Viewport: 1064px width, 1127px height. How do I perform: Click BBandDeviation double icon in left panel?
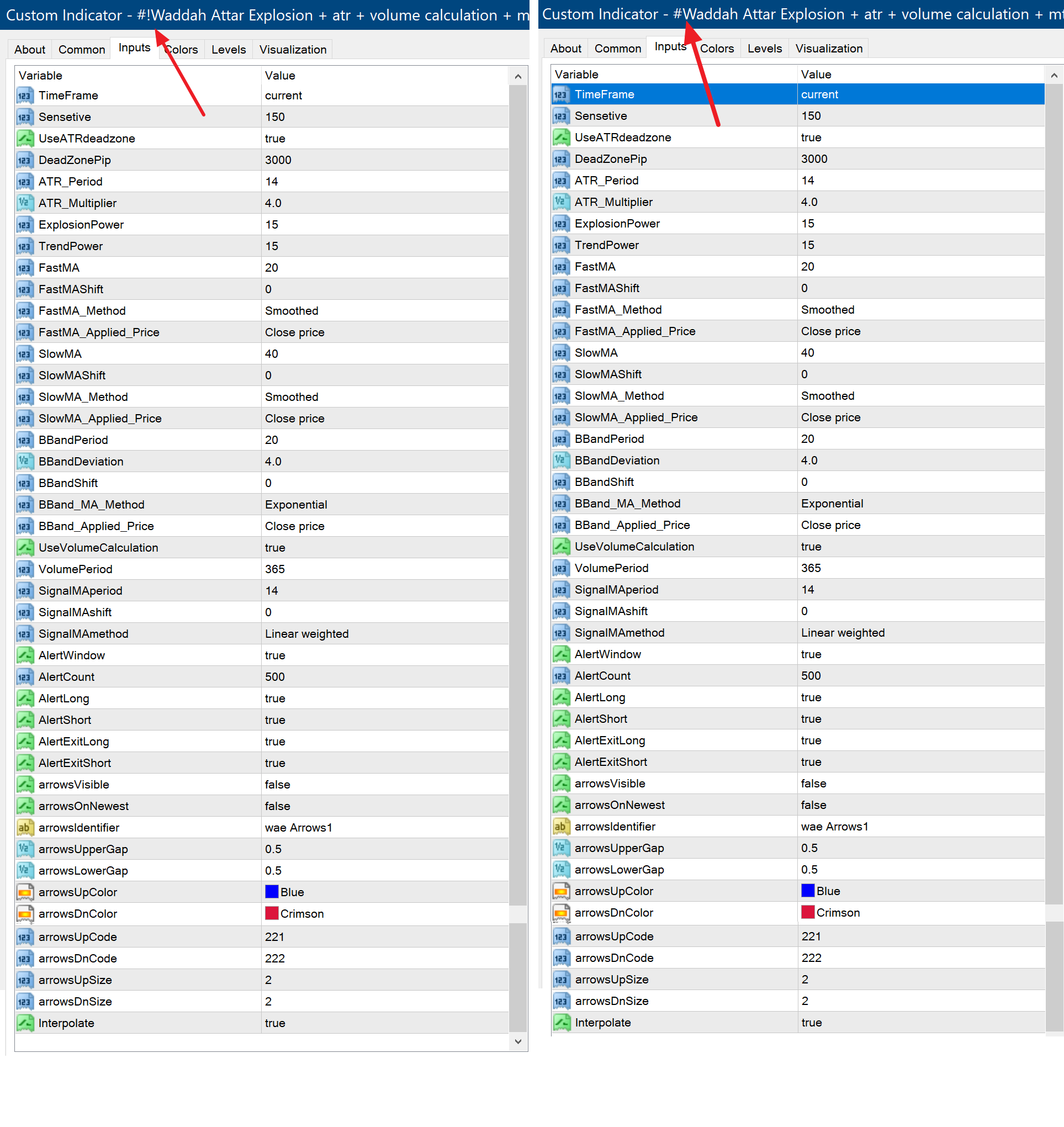[x=24, y=461]
